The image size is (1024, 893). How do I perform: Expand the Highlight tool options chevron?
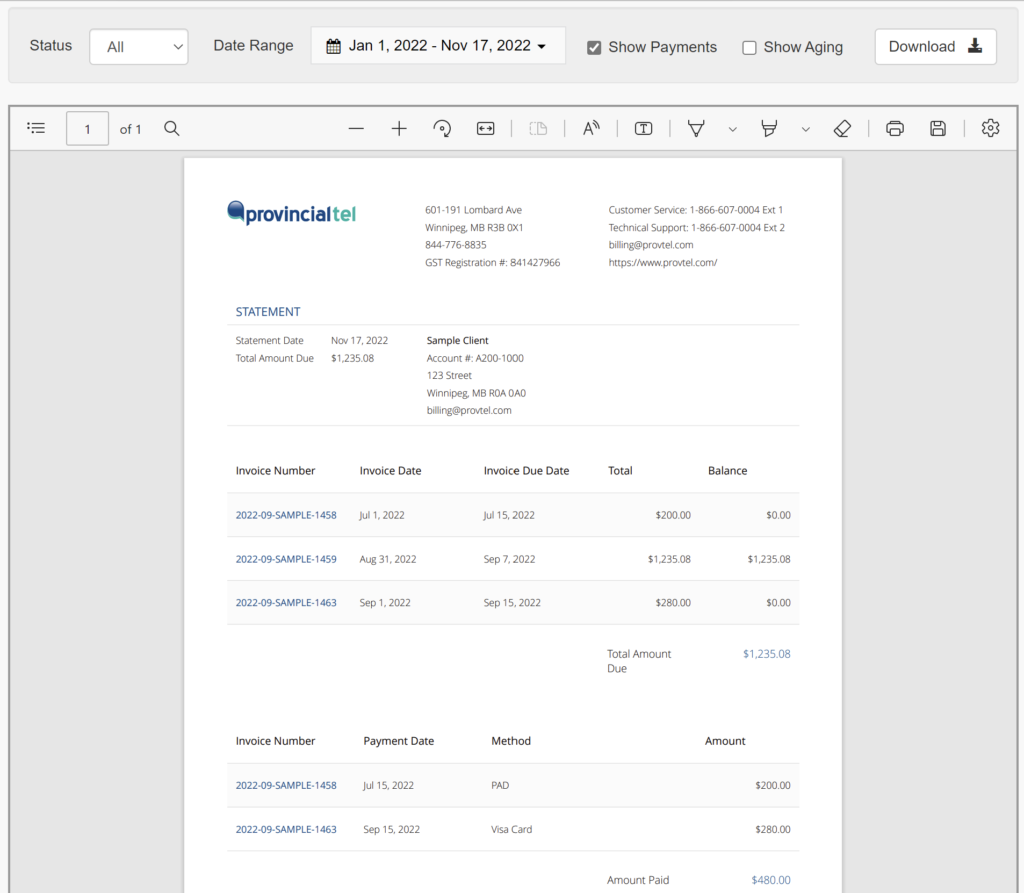pos(806,129)
